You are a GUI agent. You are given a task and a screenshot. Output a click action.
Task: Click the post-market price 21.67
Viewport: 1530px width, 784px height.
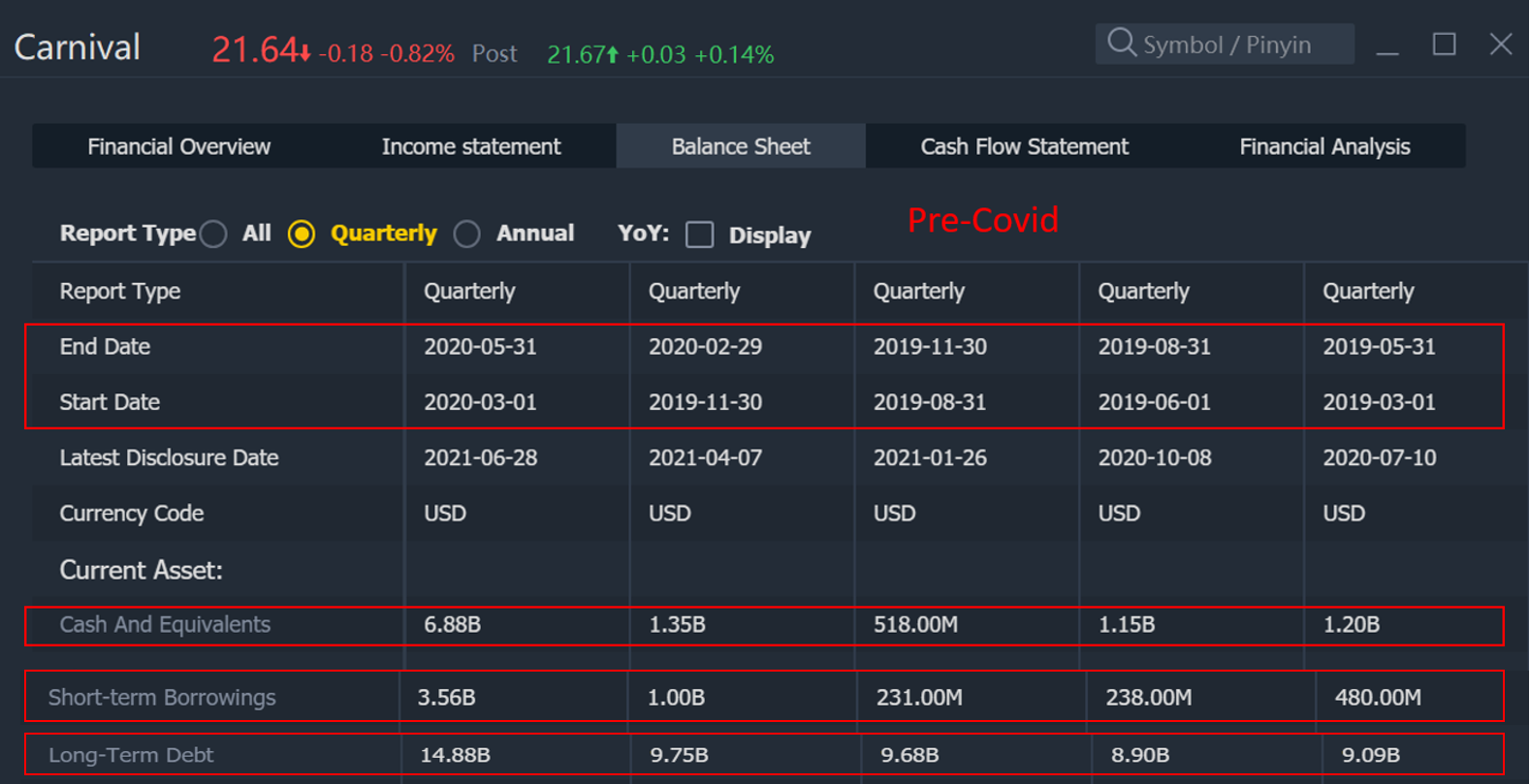pos(576,54)
